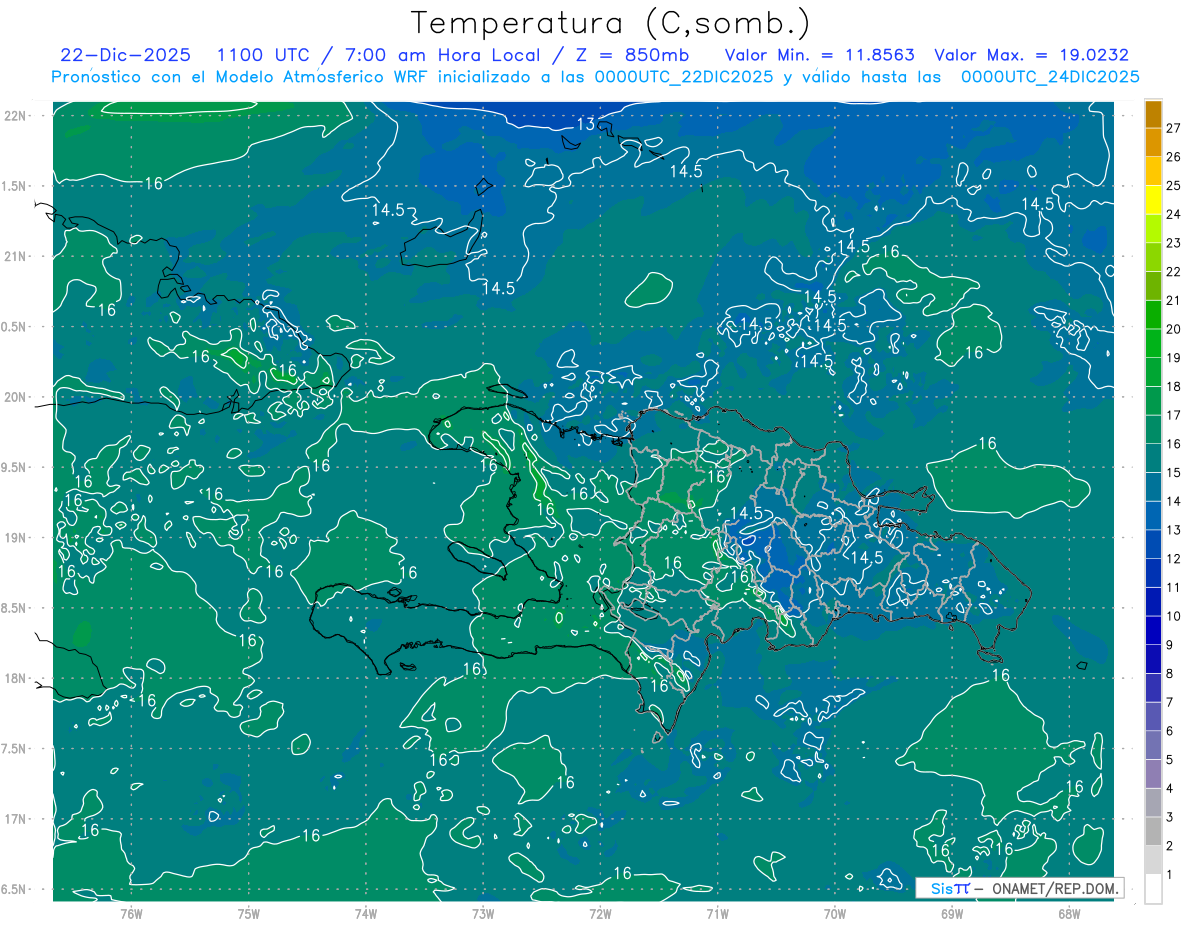1200x927 pixels.
Task: Click the '20N' latitude axis label
Action: pos(15,397)
